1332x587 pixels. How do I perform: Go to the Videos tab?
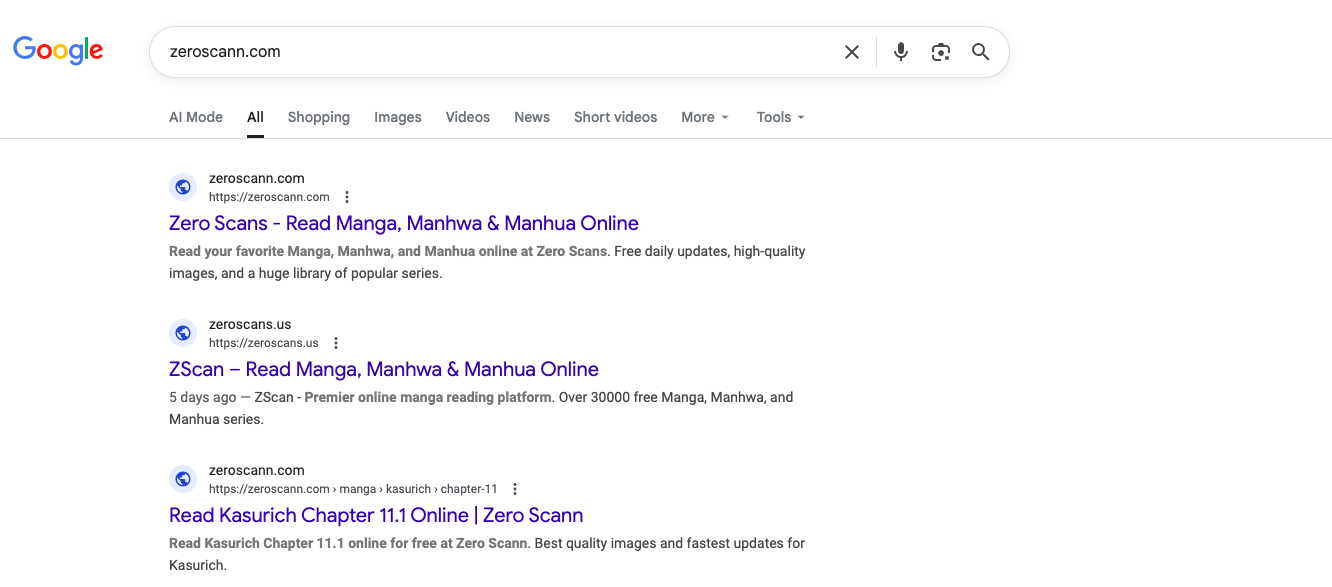click(467, 117)
